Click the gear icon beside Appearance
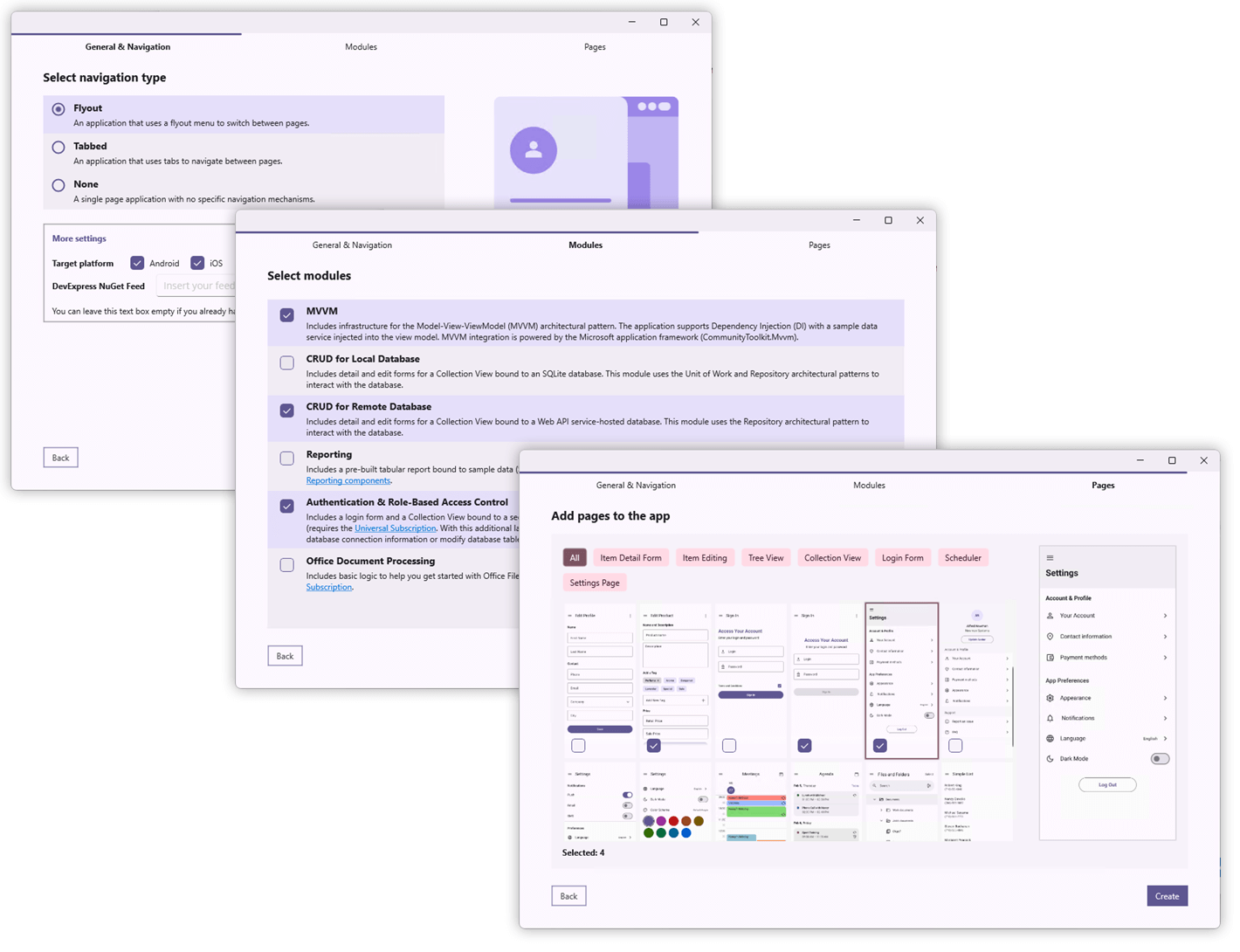Screen dimensions: 1240x952 pyautogui.click(x=1050, y=698)
